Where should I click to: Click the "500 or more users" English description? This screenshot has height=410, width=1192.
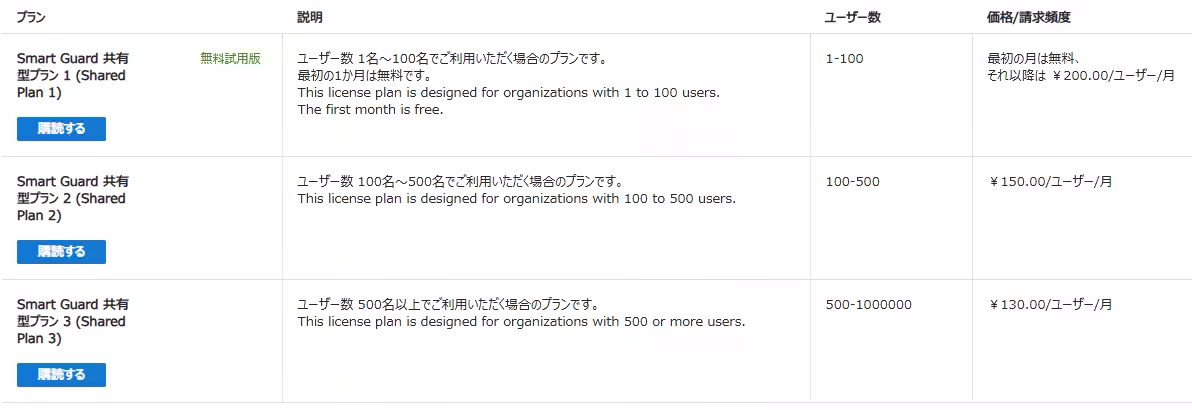point(521,322)
